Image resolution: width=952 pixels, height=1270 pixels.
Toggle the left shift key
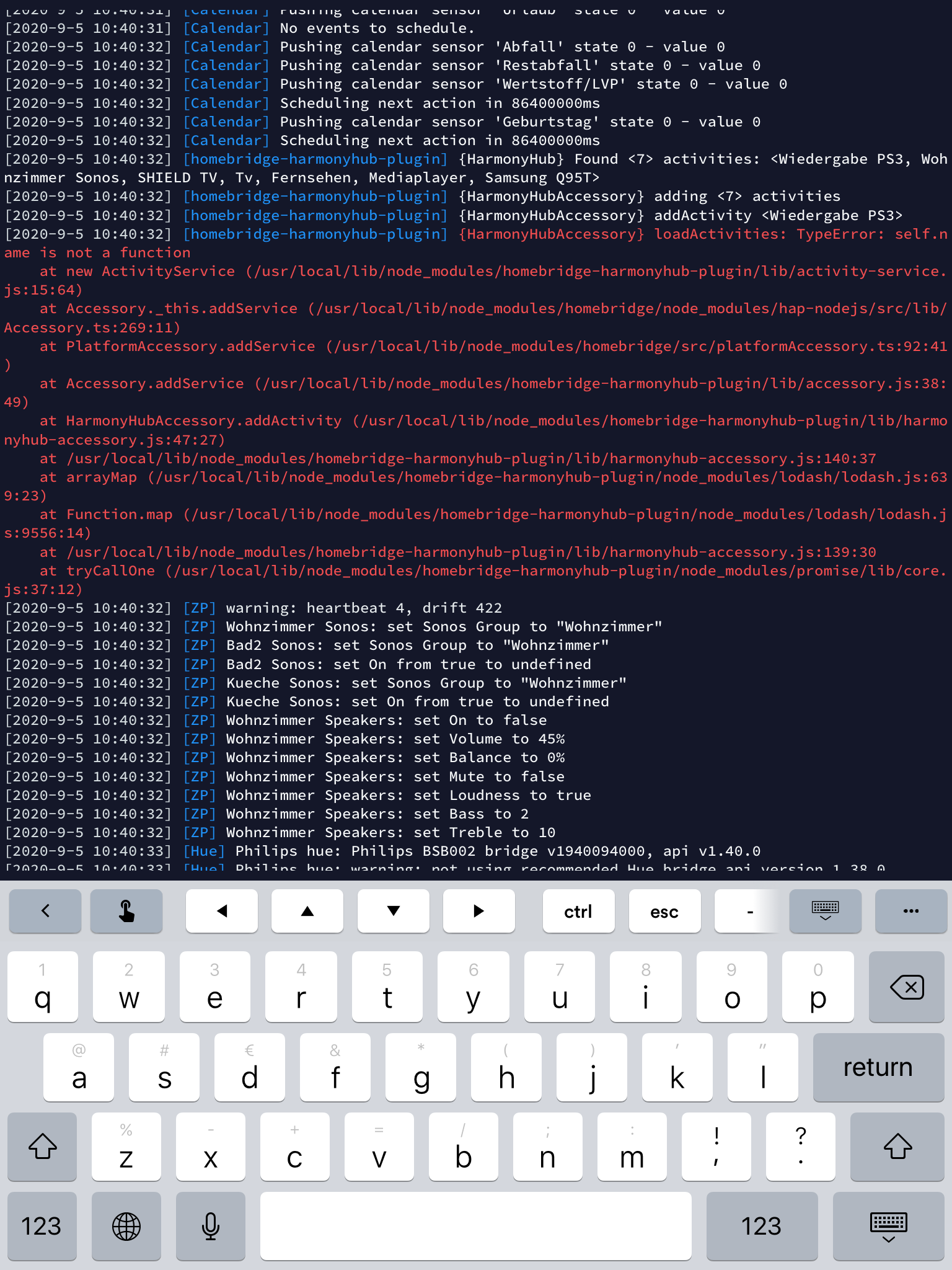coord(42,1146)
